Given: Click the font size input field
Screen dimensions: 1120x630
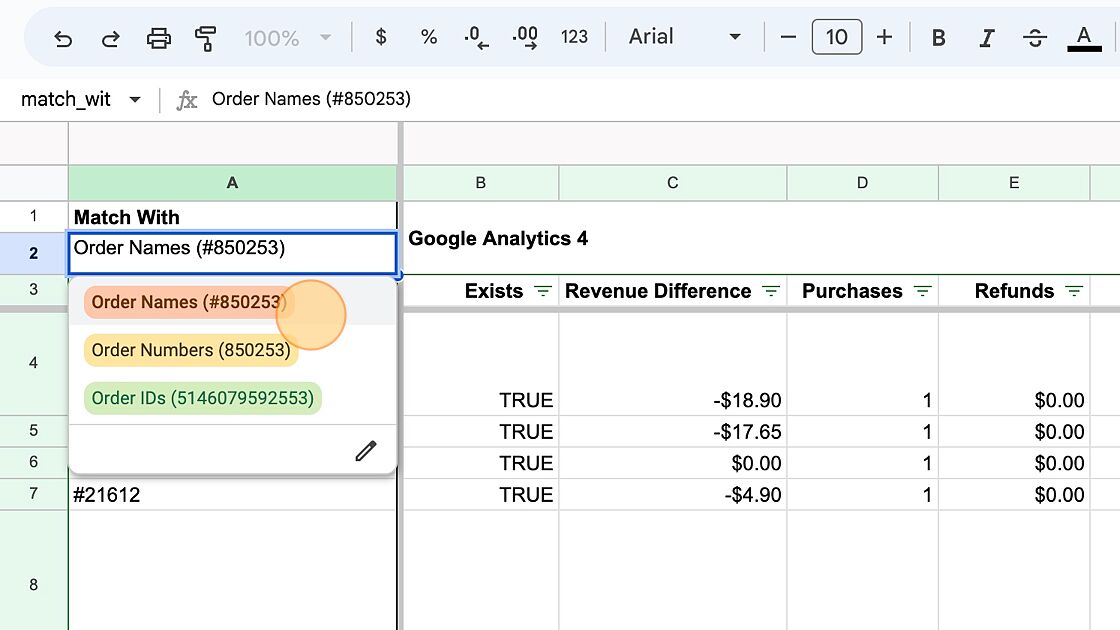Looking at the screenshot, I should tap(836, 37).
